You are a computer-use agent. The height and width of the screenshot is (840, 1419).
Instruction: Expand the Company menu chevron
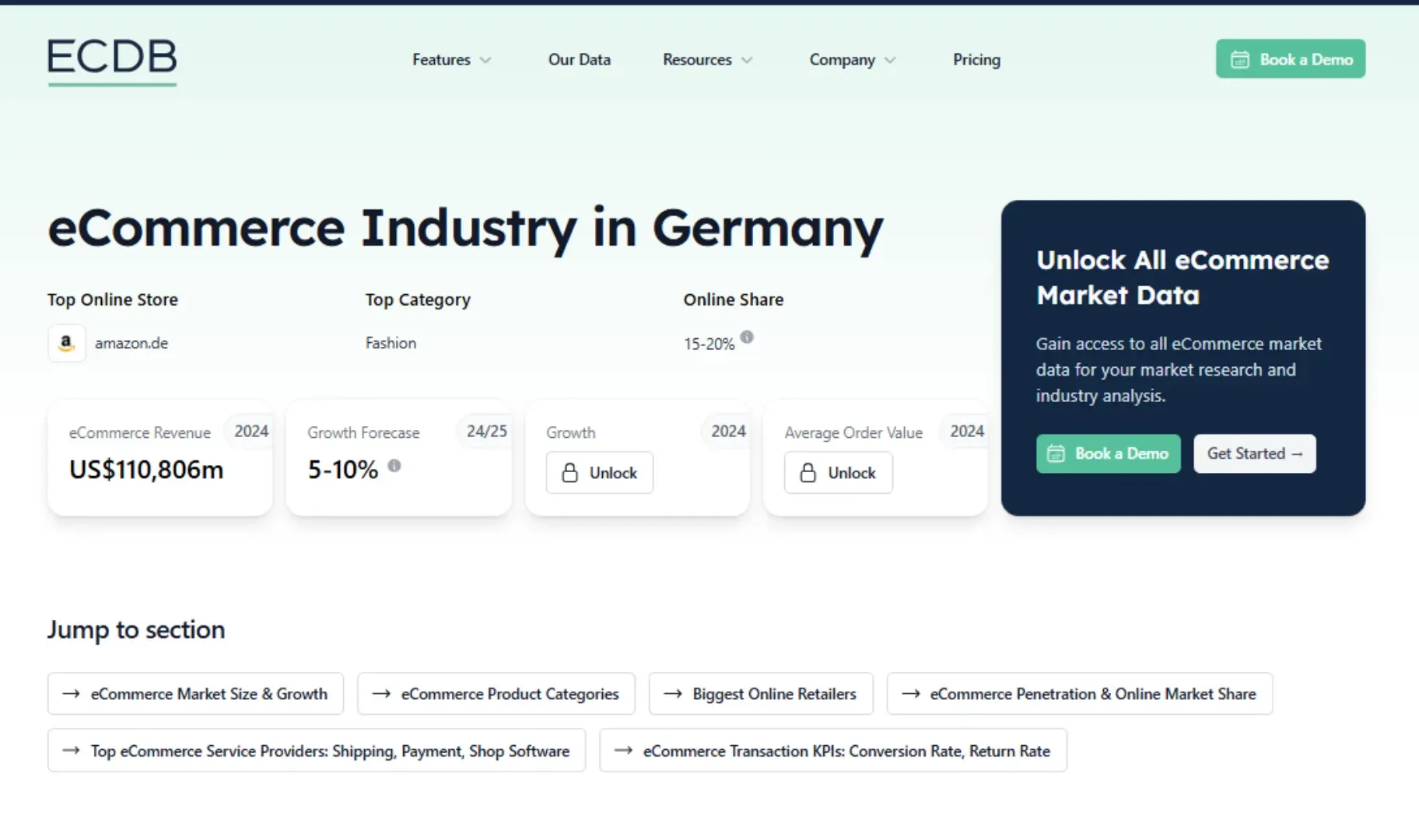[x=890, y=60]
